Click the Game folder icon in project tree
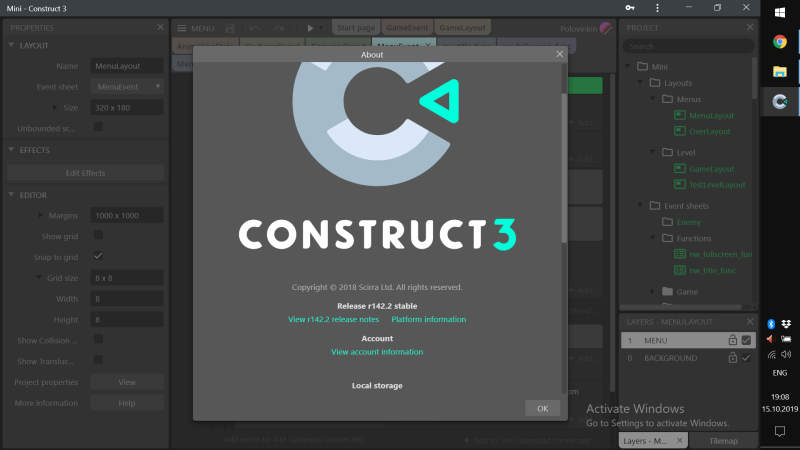The width and height of the screenshot is (800, 450). pyautogui.click(x=667, y=291)
